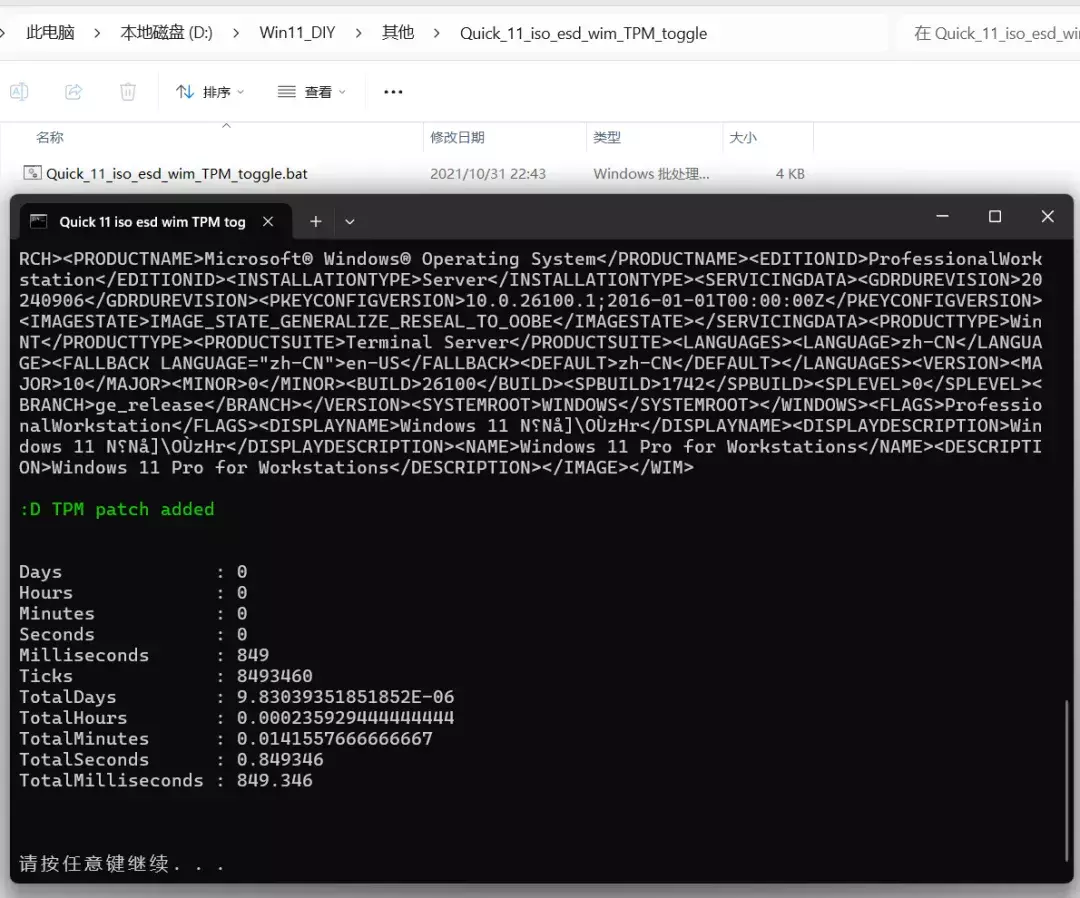Close the terminal tab
The image size is (1080, 898).
(x=268, y=222)
